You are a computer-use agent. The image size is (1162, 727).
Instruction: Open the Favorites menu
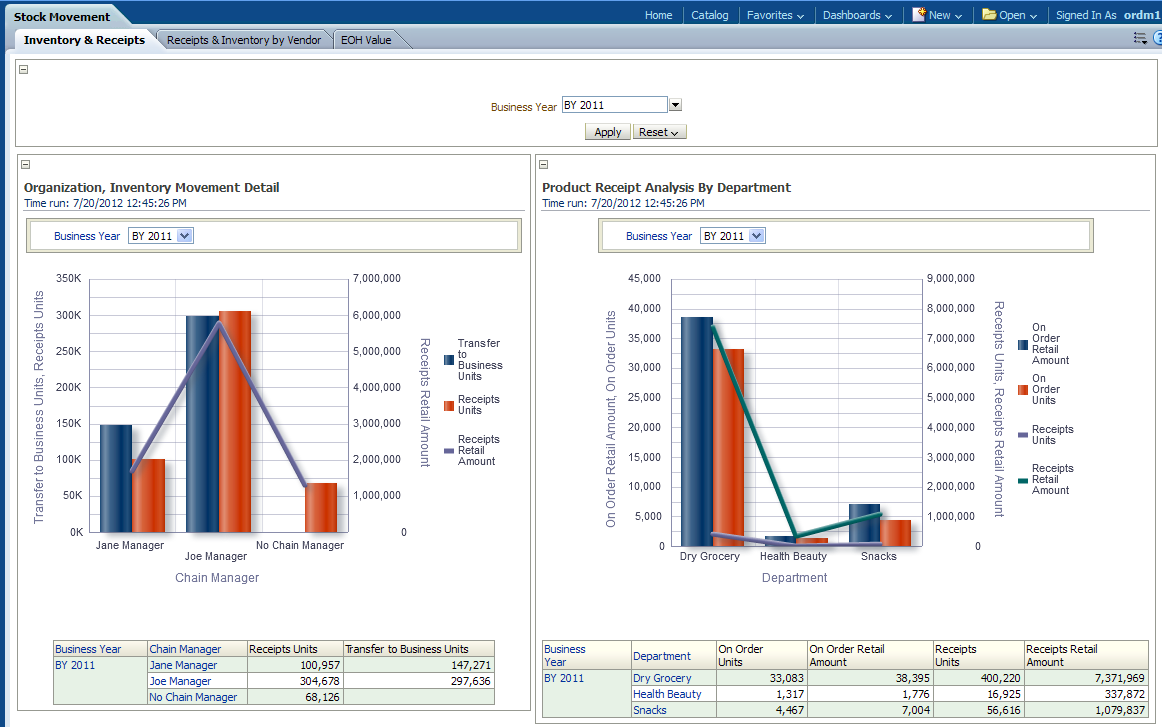click(775, 15)
